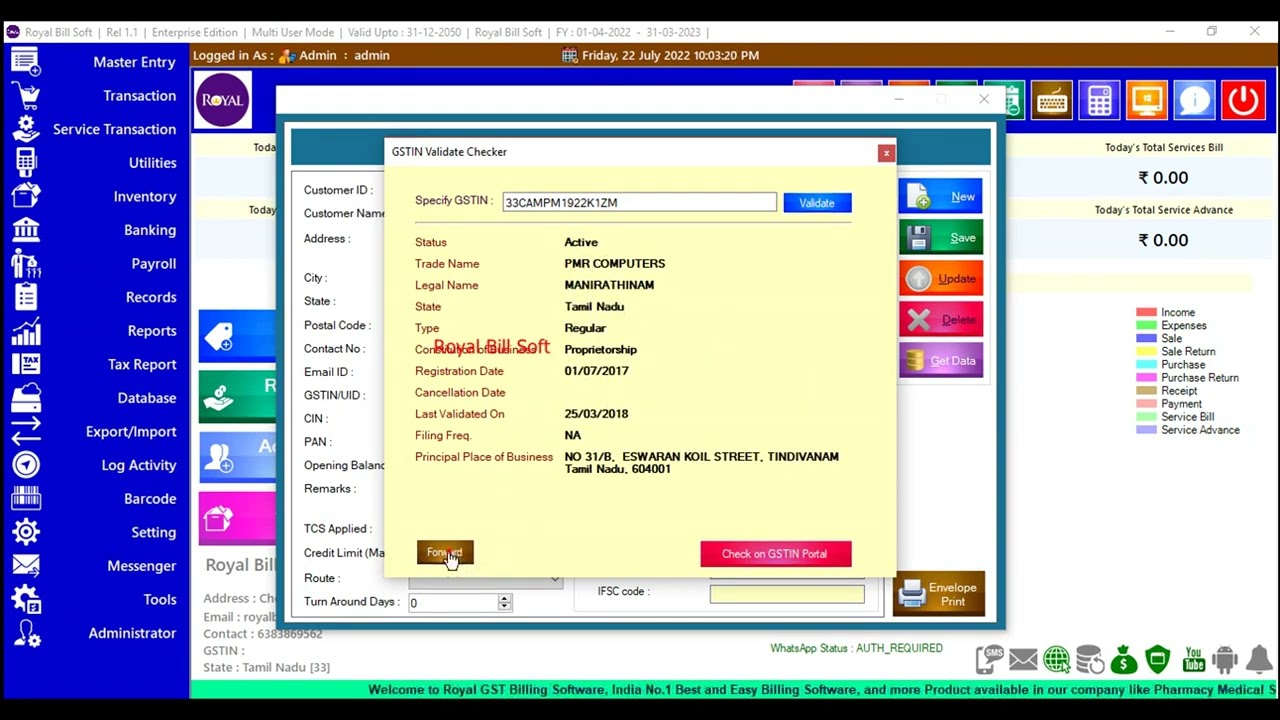1280x720 pixels.
Task: Click the Barcode sidebar icon
Action: click(26, 499)
